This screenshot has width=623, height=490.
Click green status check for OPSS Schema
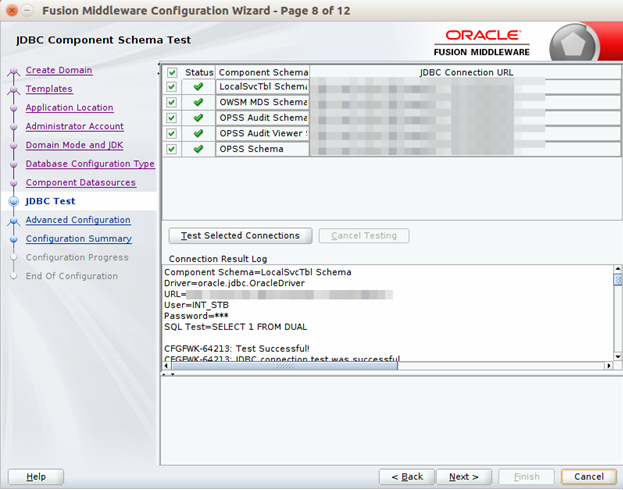click(x=198, y=149)
